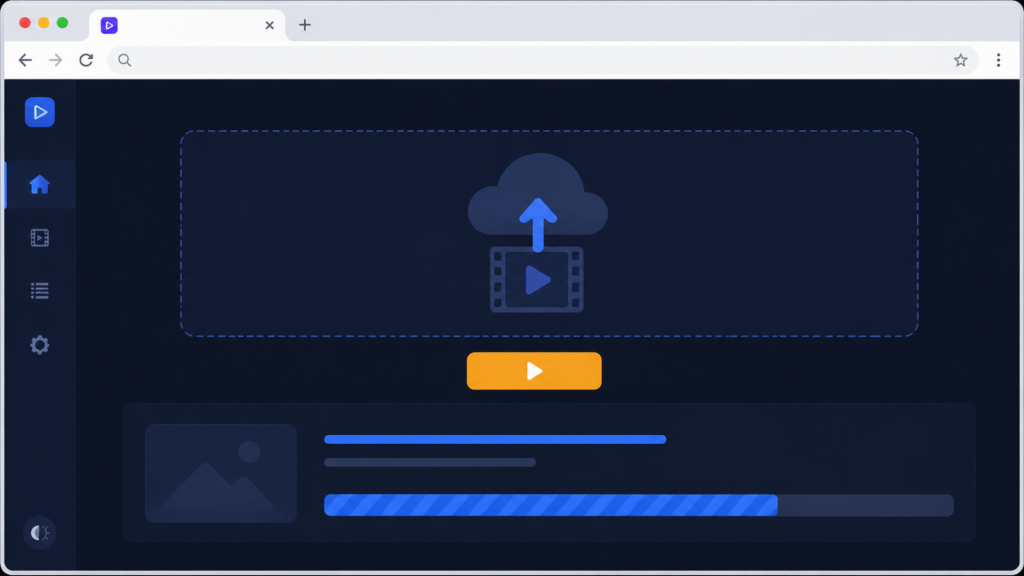Click the browser address bar
The image size is (1024, 576).
point(543,60)
